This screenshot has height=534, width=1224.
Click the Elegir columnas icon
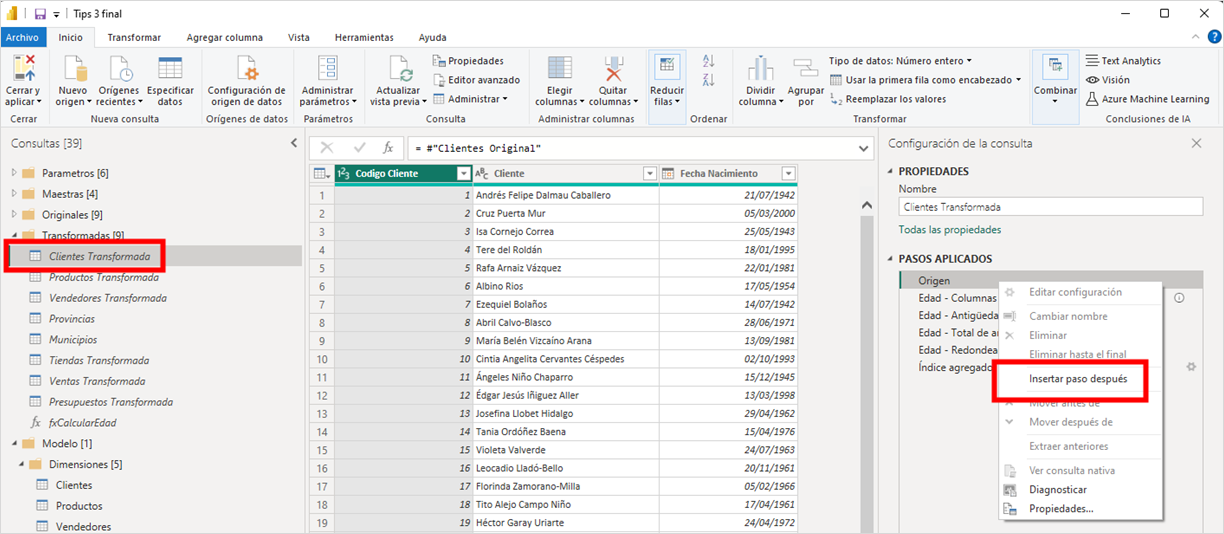[x=559, y=69]
